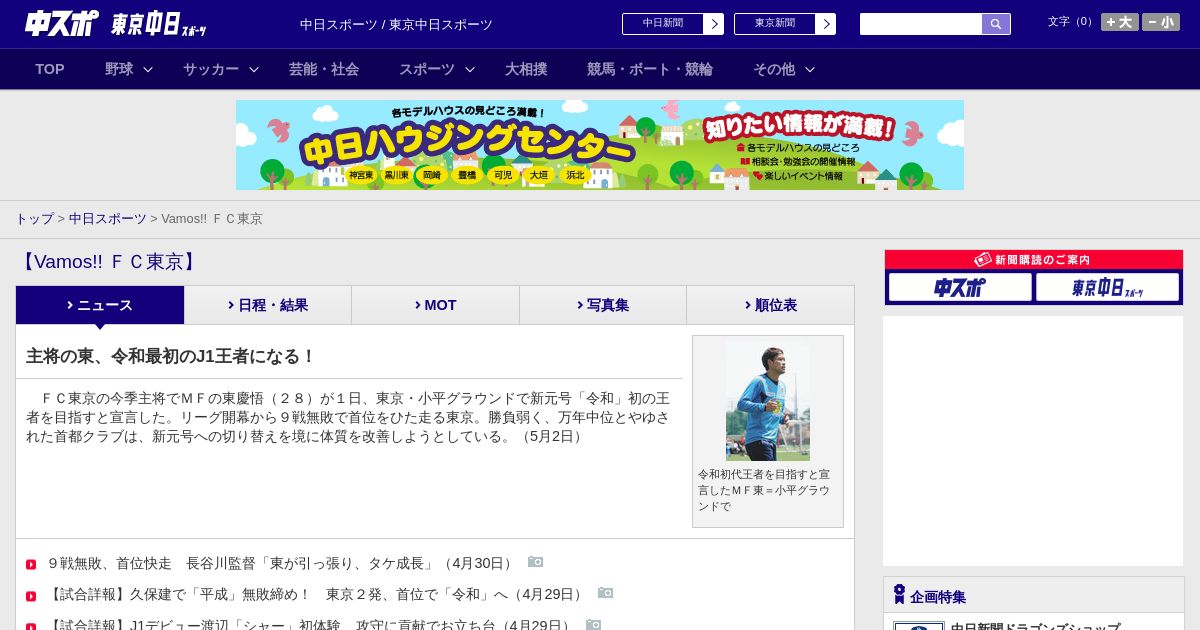Click the 東京中日スポーツ subscription button in sidebar
1200x630 pixels.
[1107, 287]
